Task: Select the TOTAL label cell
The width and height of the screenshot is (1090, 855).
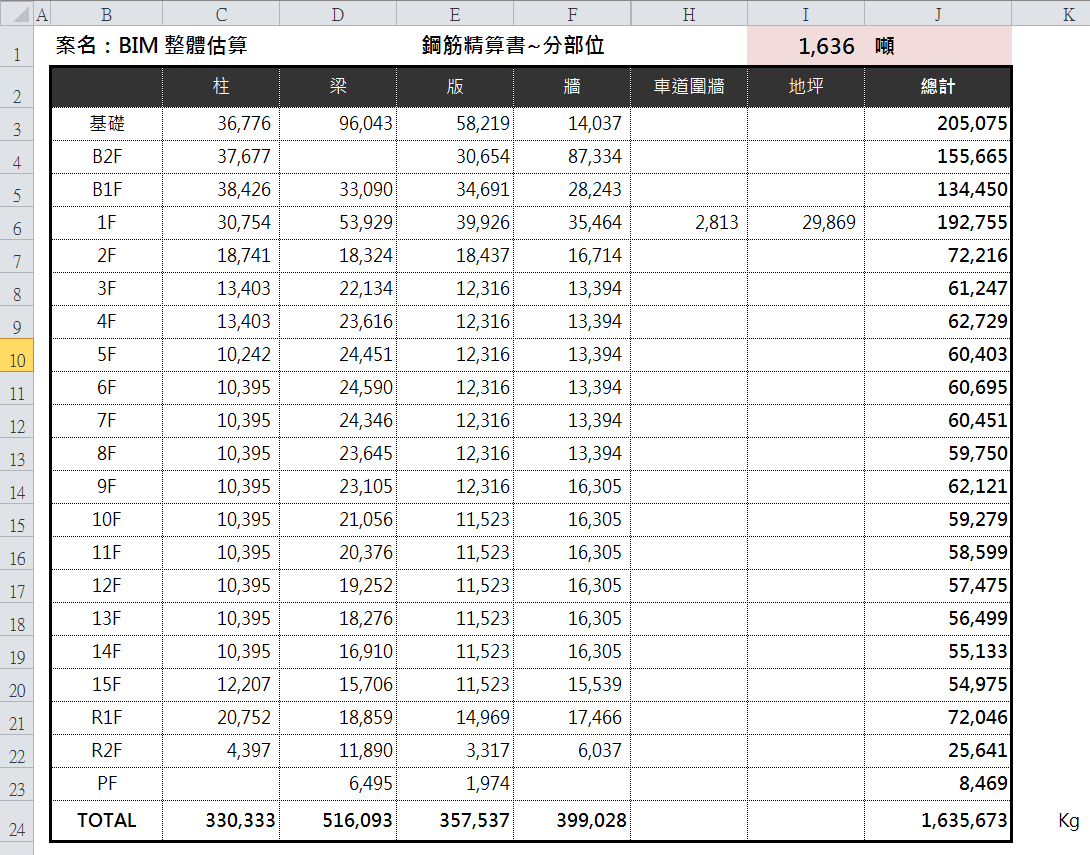Action: click(x=106, y=821)
